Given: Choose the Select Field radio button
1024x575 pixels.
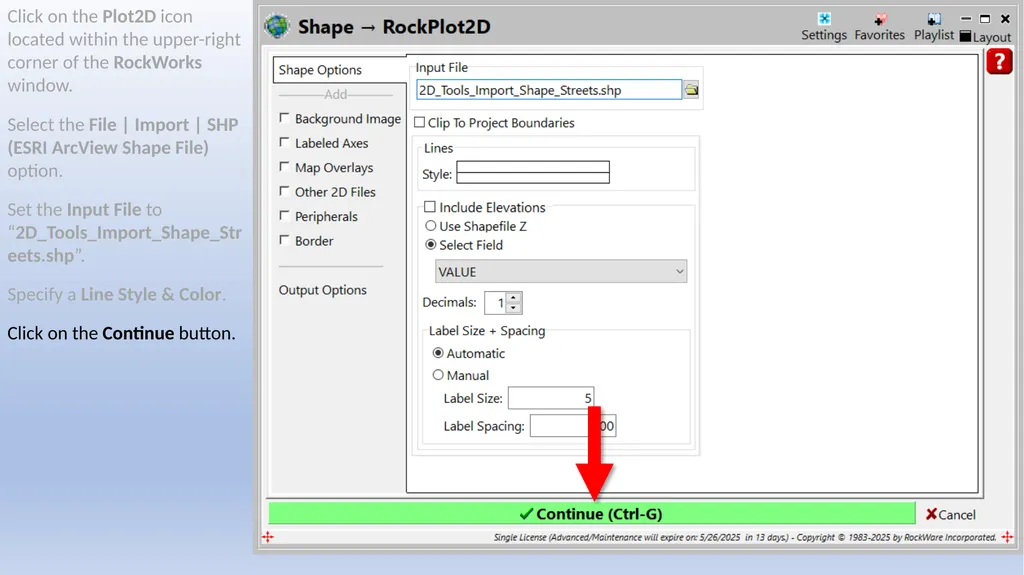Looking at the screenshot, I should pyautogui.click(x=430, y=245).
